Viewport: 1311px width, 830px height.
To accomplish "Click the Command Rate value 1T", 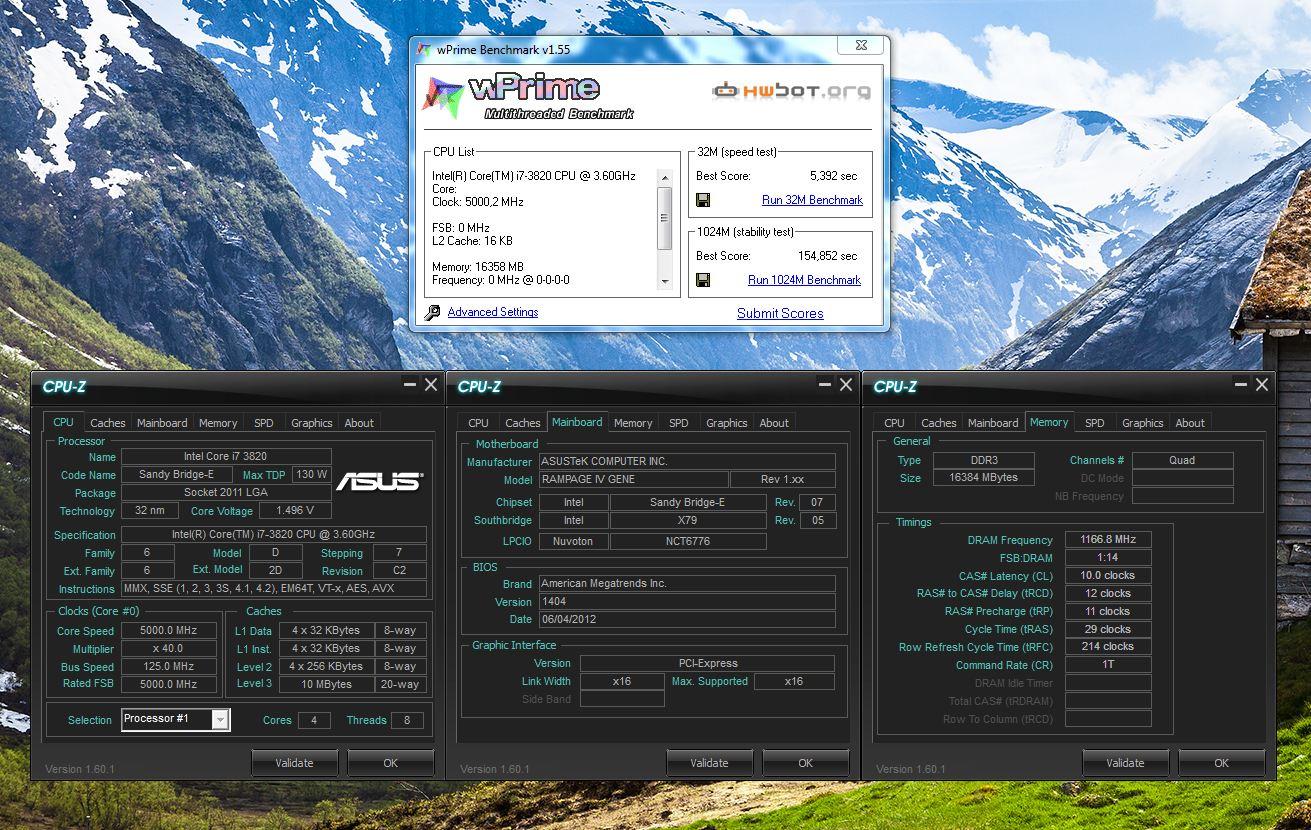I will tap(1108, 665).
